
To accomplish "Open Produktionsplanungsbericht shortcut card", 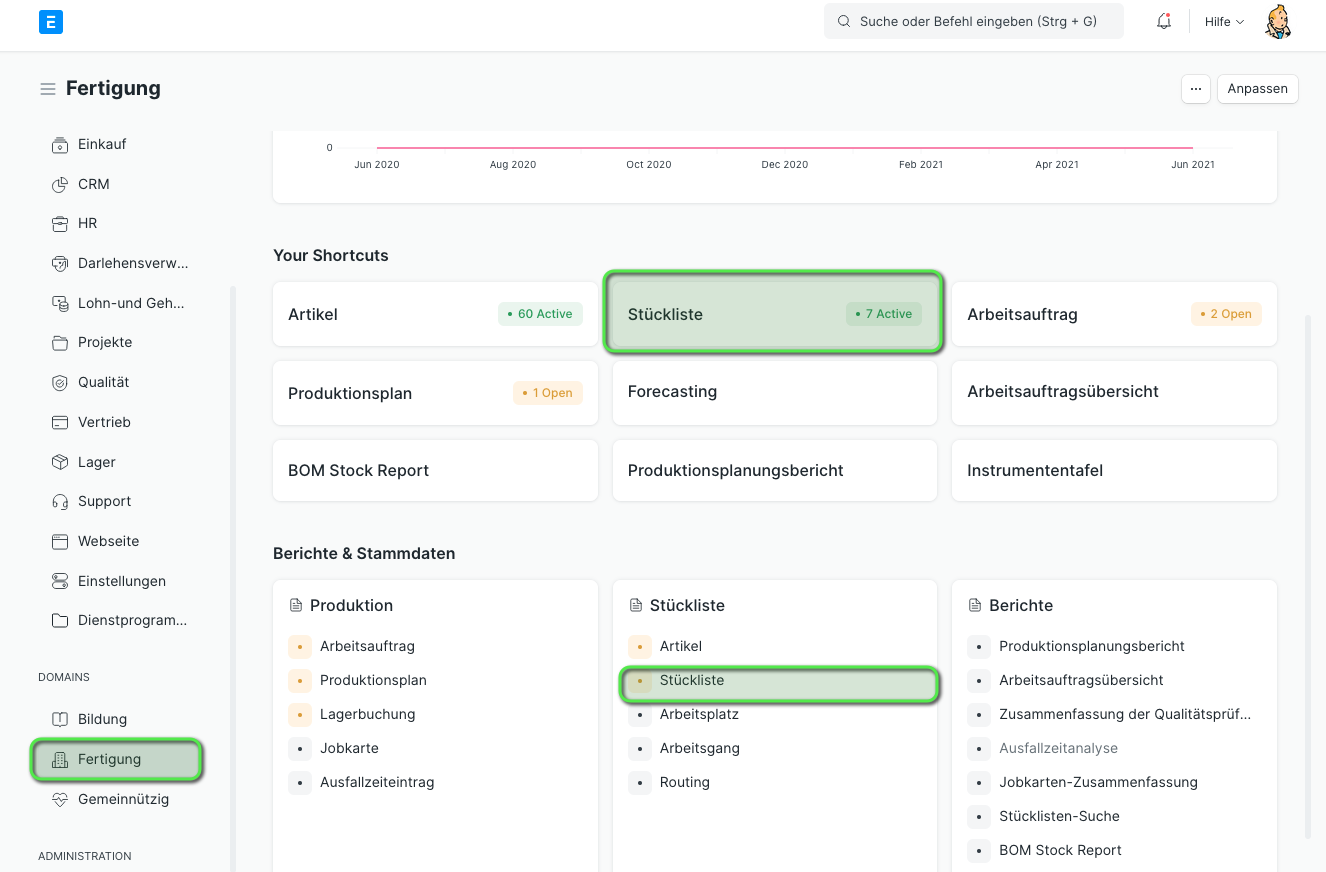I will (774, 470).
